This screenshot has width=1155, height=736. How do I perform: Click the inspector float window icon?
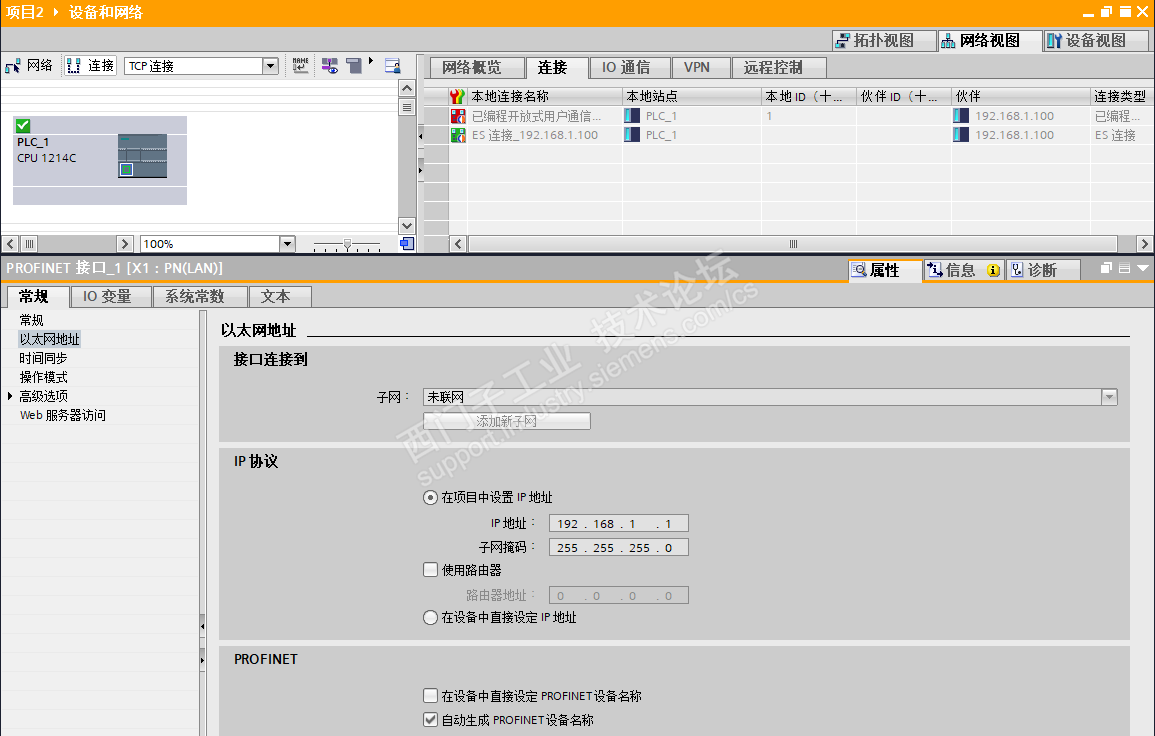pyautogui.click(x=1106, y=268)
